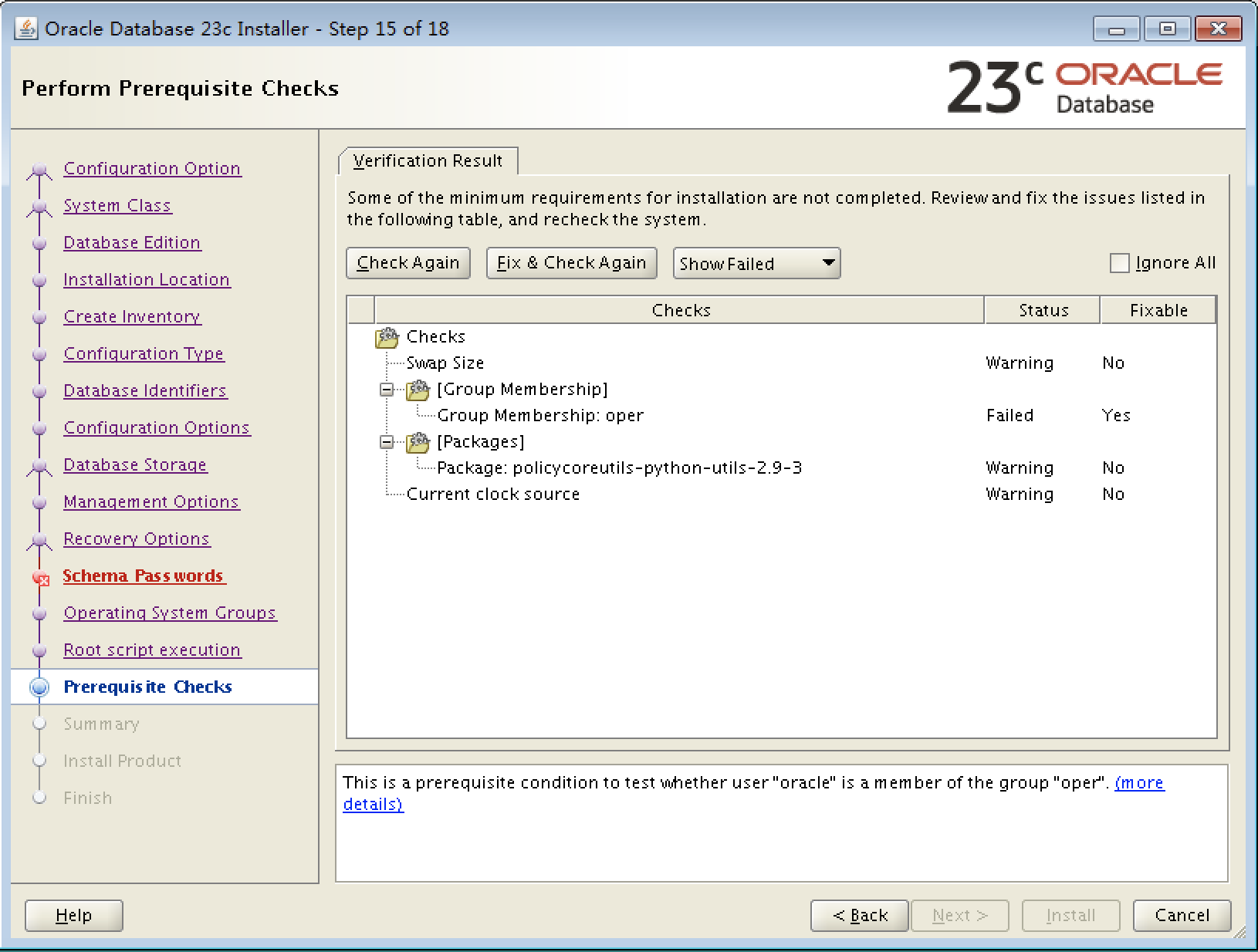Go to Database Edition step
Image resolution: width=1258 pixels, height=952 pixels.
[x=132, y=242]
